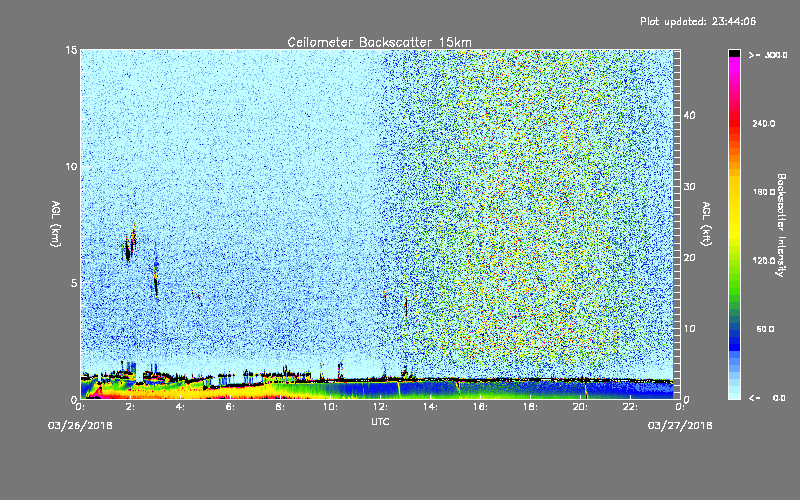Pick the black top cap of the colorbar

pos(734,53)
